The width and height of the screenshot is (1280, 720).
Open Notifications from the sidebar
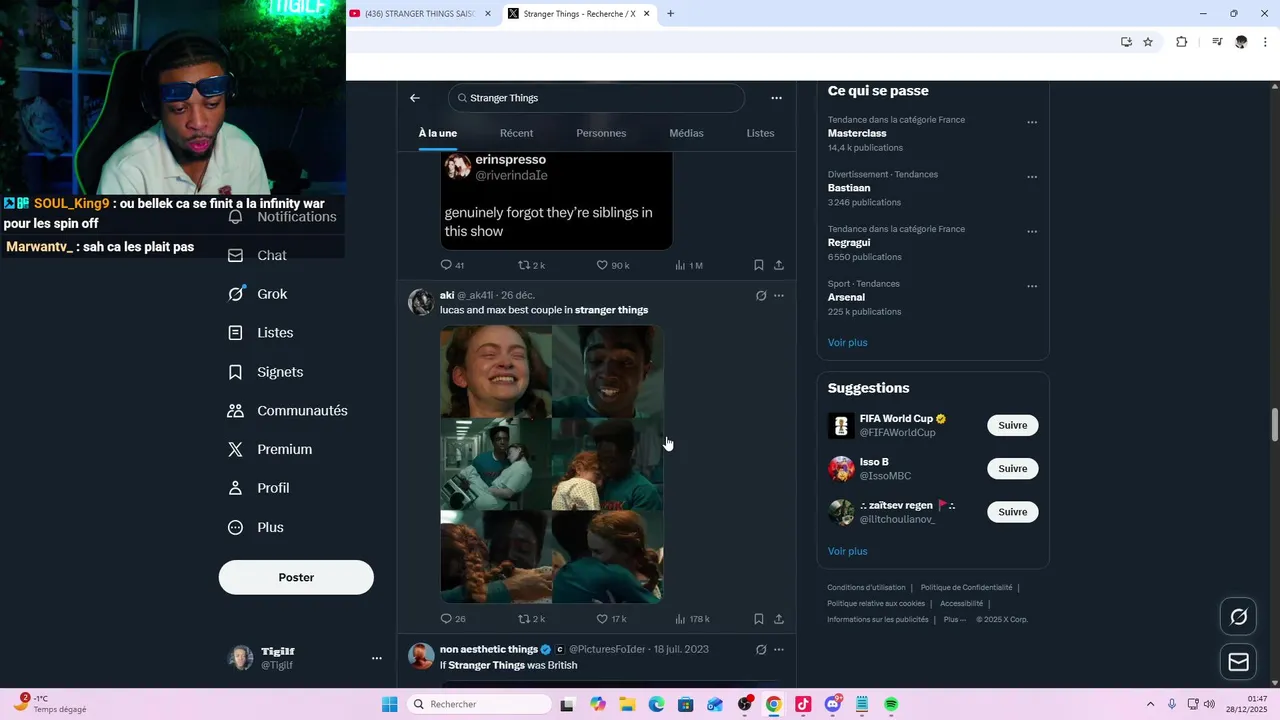(282, 217)
